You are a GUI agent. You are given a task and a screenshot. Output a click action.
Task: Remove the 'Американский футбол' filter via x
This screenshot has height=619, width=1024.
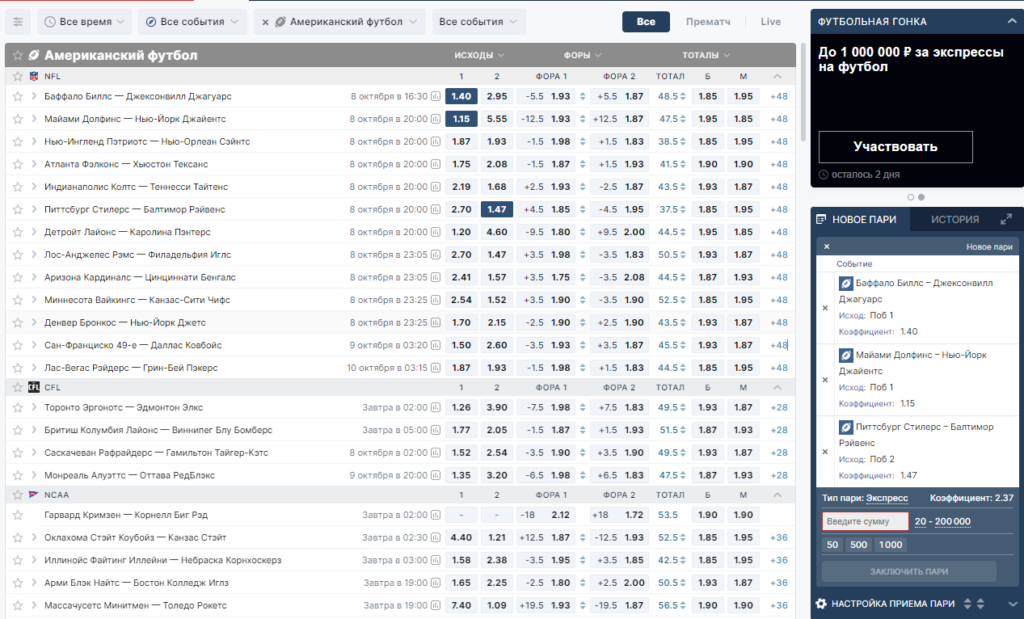pos(265,22)
